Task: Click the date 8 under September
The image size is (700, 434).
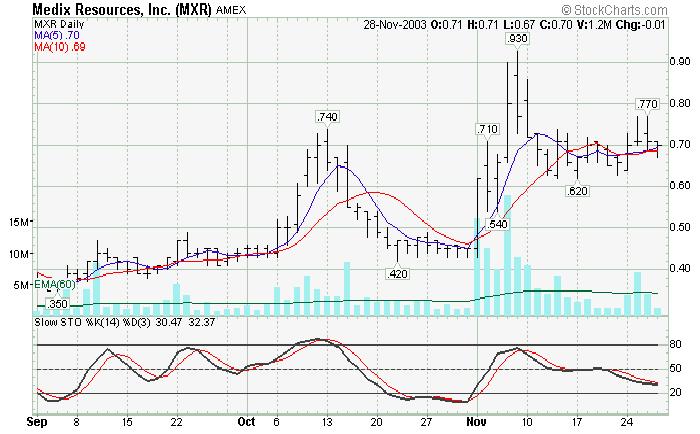Action: pyautogui.click(x=77, y=422)
